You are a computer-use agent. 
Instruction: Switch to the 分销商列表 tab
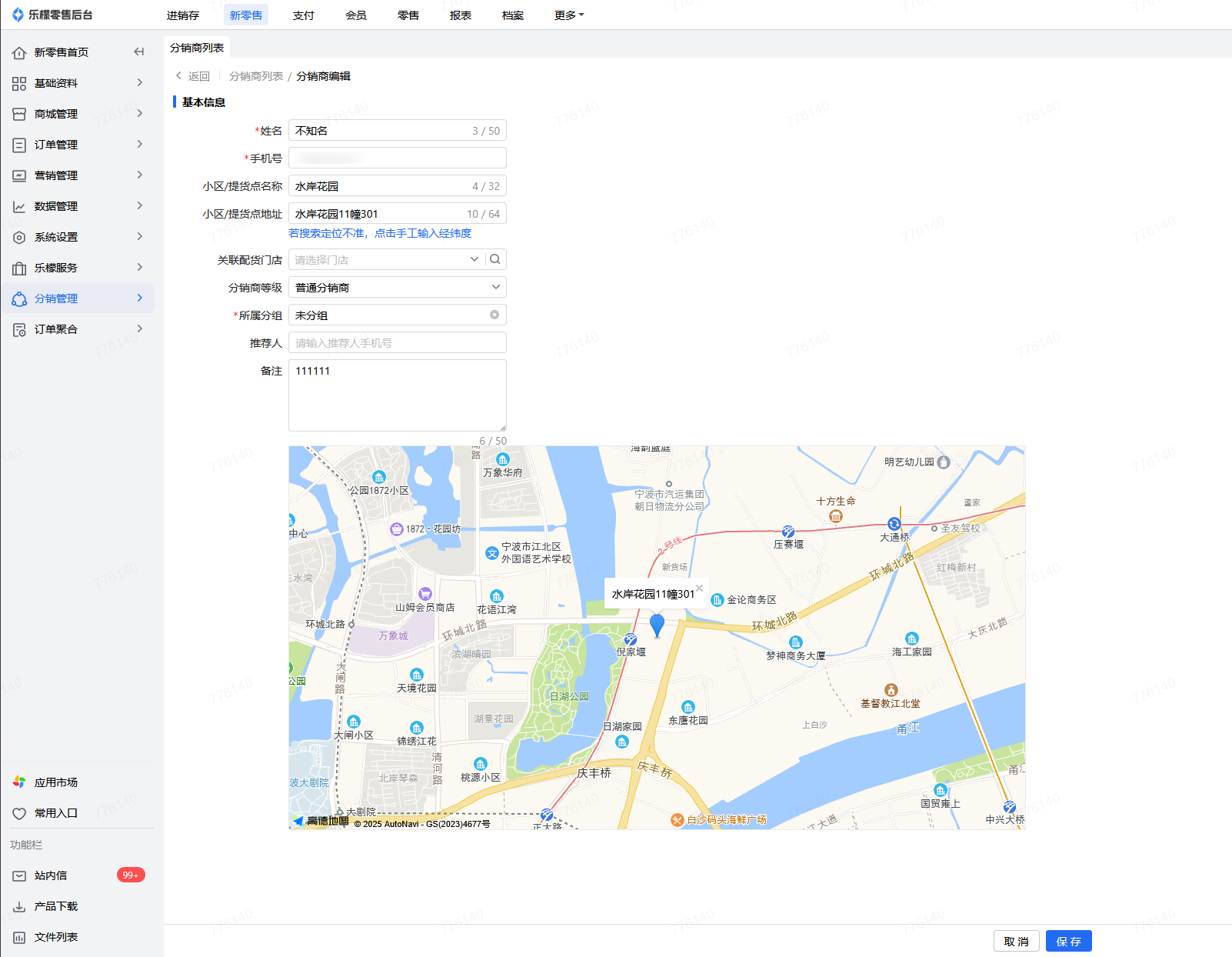coord(197,48)
